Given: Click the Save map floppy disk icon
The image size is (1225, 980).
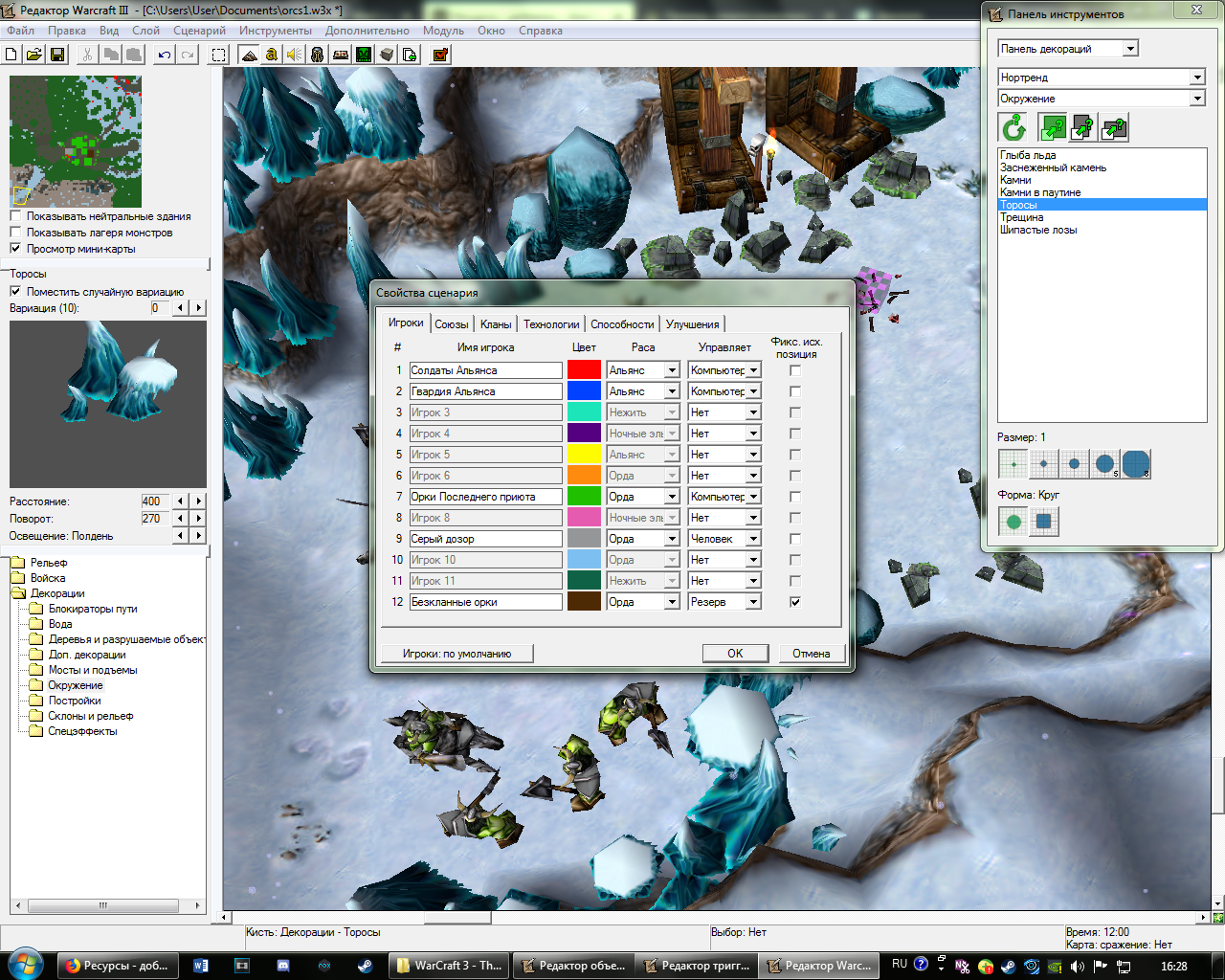Looking at the screenshot, I should (x=57, y=55).
